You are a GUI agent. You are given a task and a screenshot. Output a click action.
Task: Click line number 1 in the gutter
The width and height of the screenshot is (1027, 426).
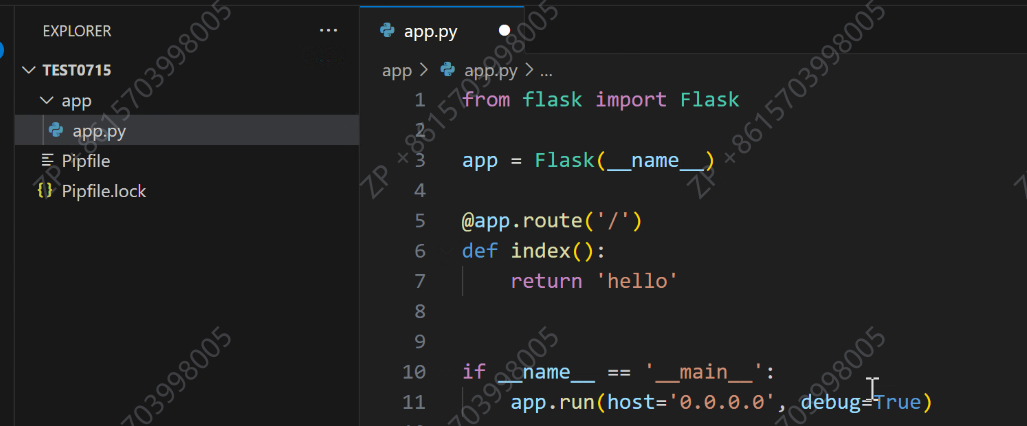coord(419,100)
